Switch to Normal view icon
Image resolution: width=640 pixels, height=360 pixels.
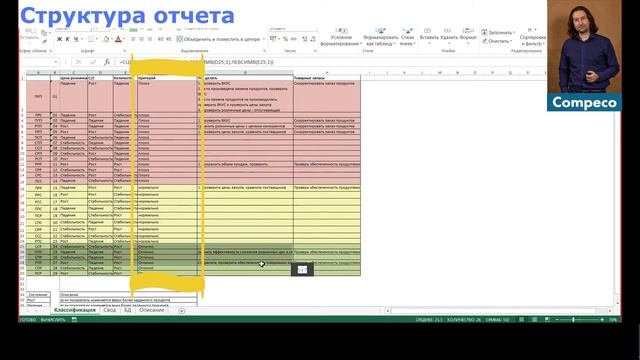[x=522, y=320]
